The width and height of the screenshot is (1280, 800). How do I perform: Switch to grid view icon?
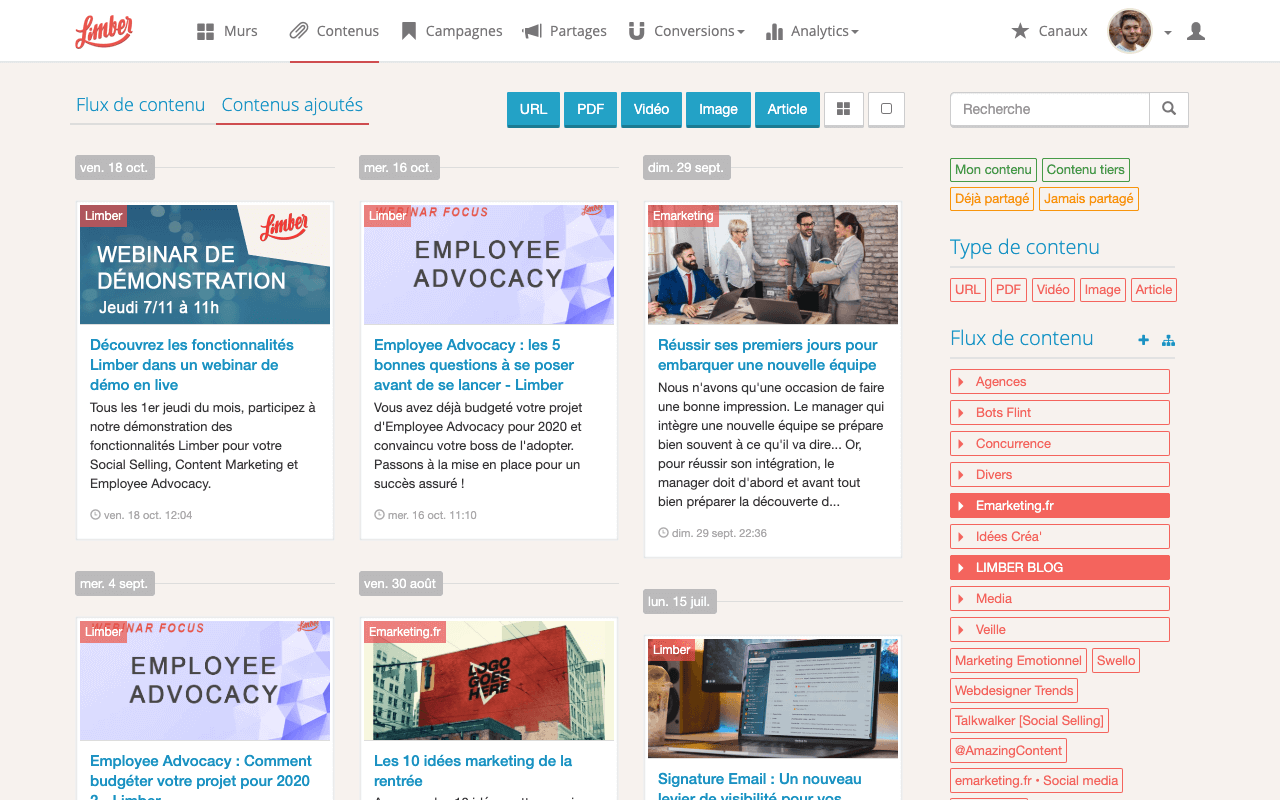coord(844,109)
